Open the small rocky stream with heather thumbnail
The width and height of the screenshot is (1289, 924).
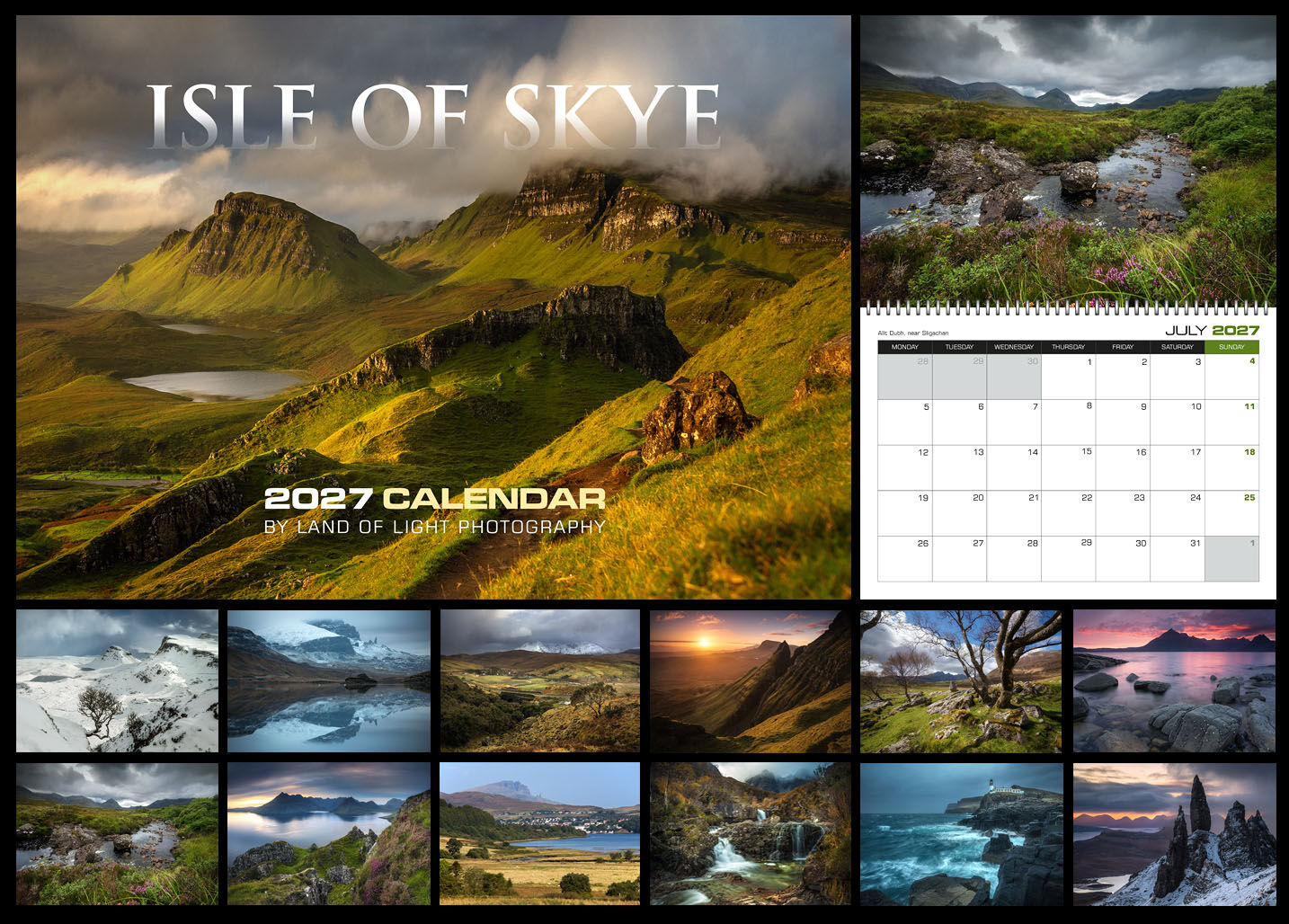[117, 833]
